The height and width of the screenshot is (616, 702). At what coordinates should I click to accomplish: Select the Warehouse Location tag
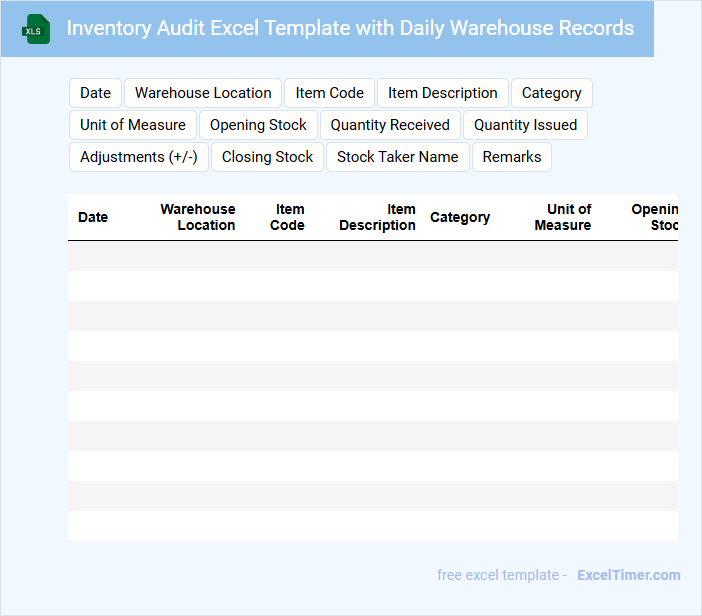[203, 93]
